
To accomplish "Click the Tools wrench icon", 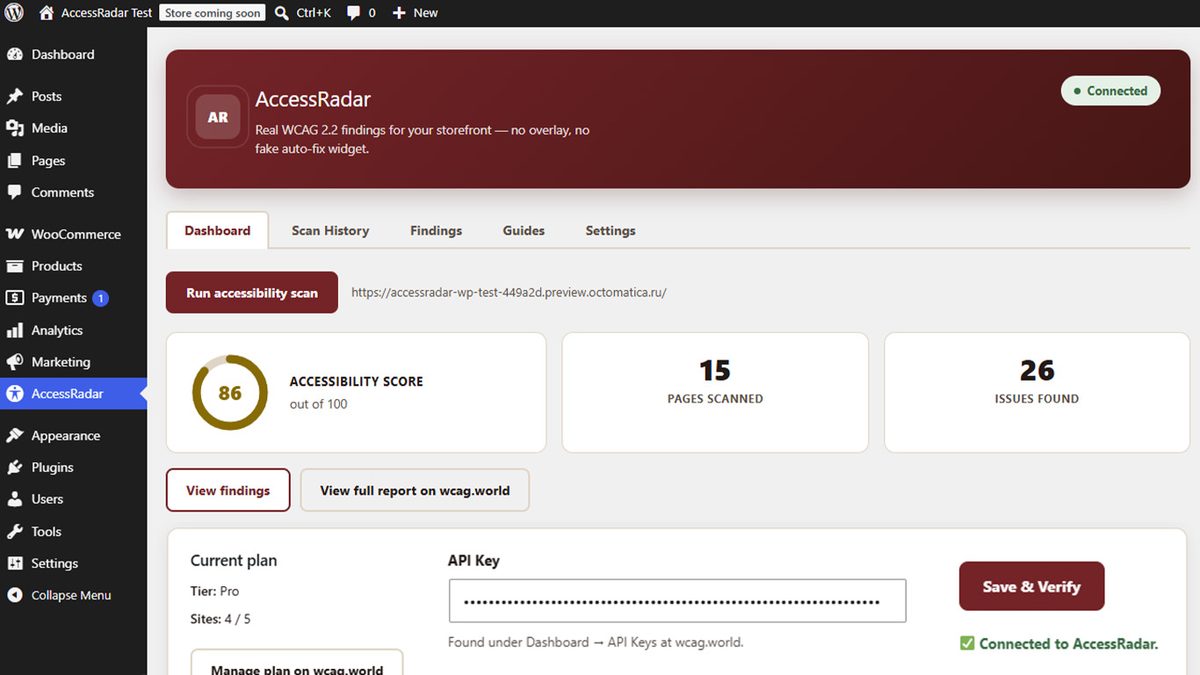I will (x=14, y=531).
